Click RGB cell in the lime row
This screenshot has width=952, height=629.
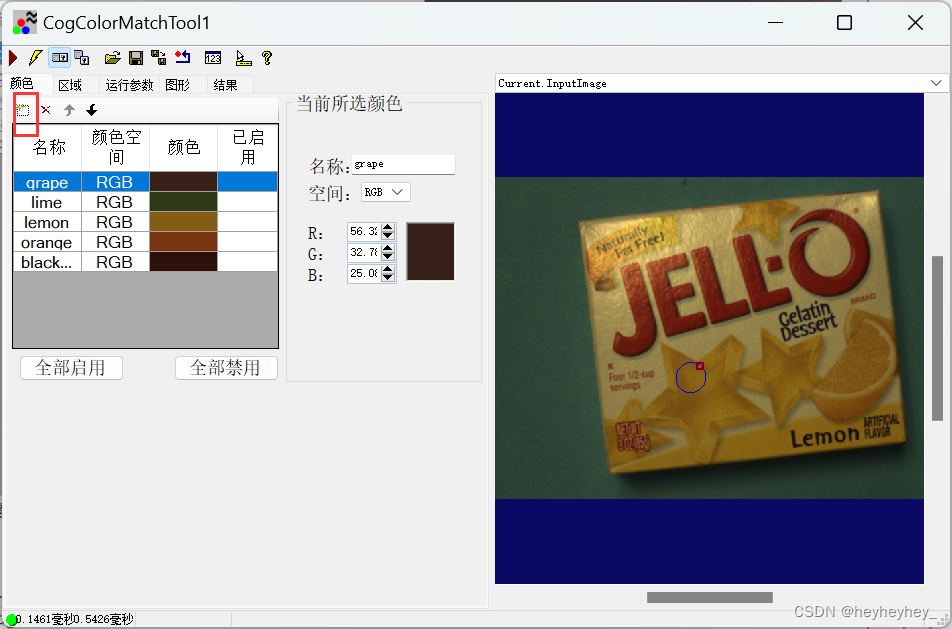(115, 202)
